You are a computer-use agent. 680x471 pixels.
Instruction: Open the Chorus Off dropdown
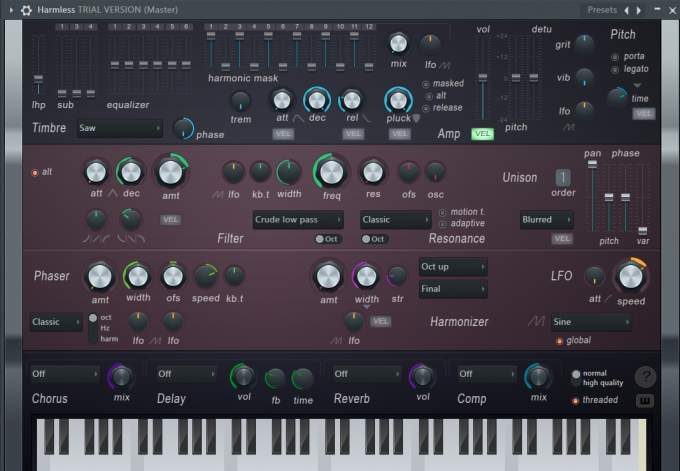click(65, 374)
